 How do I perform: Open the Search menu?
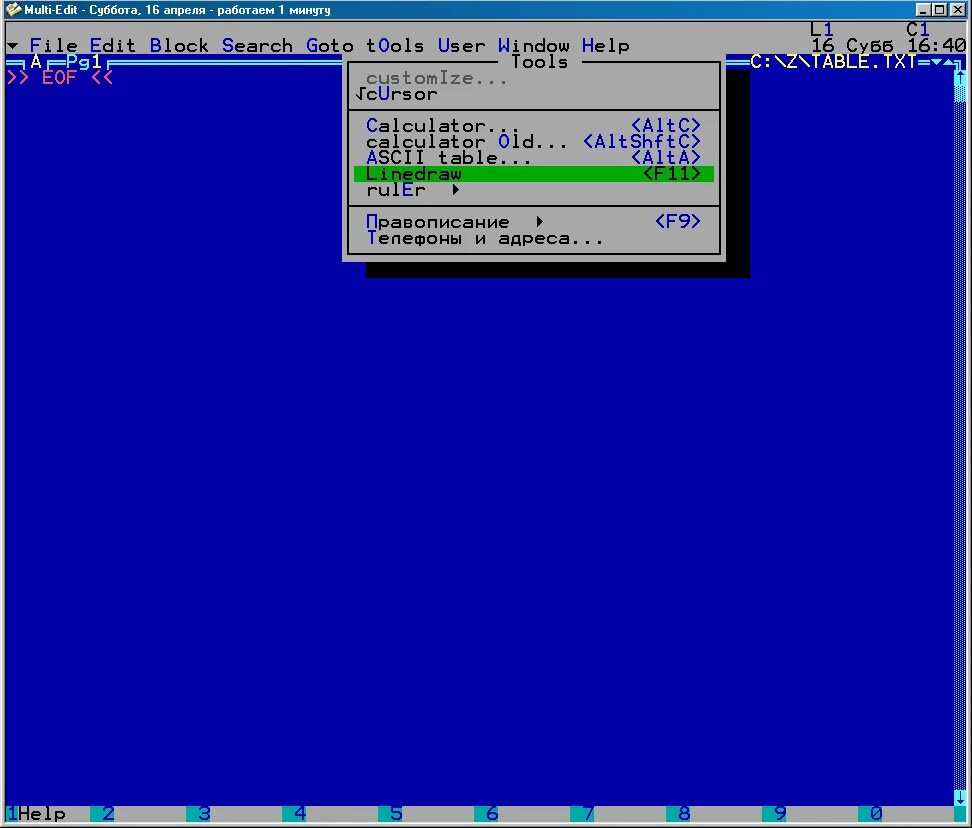pyautogui.click(x=257, y=46)
